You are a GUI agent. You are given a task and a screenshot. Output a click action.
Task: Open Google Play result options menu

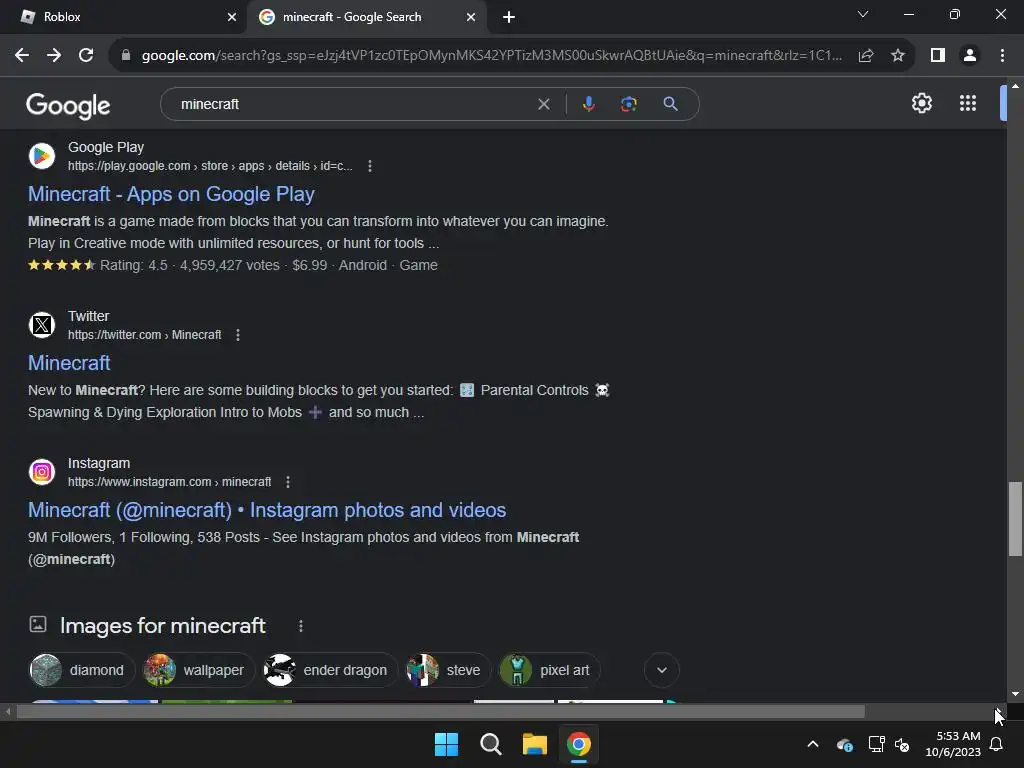(x=370, y=166)
